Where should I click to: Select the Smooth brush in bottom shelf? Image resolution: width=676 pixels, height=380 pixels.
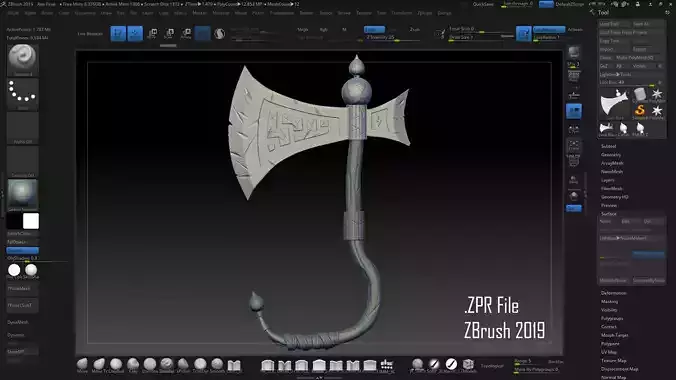tap(217, 365)
